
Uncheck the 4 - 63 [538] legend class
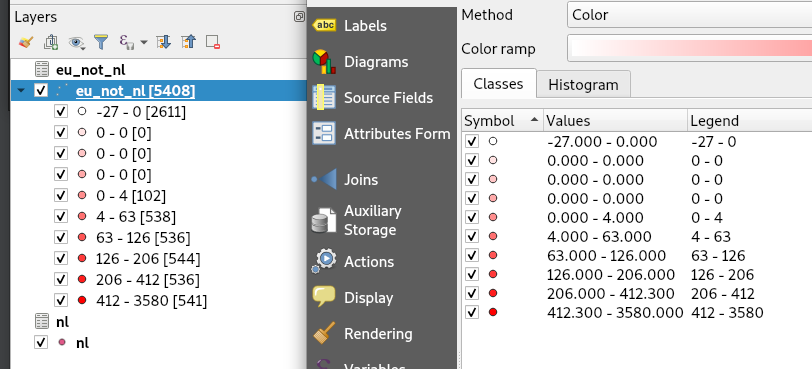[x=61, y=216]
